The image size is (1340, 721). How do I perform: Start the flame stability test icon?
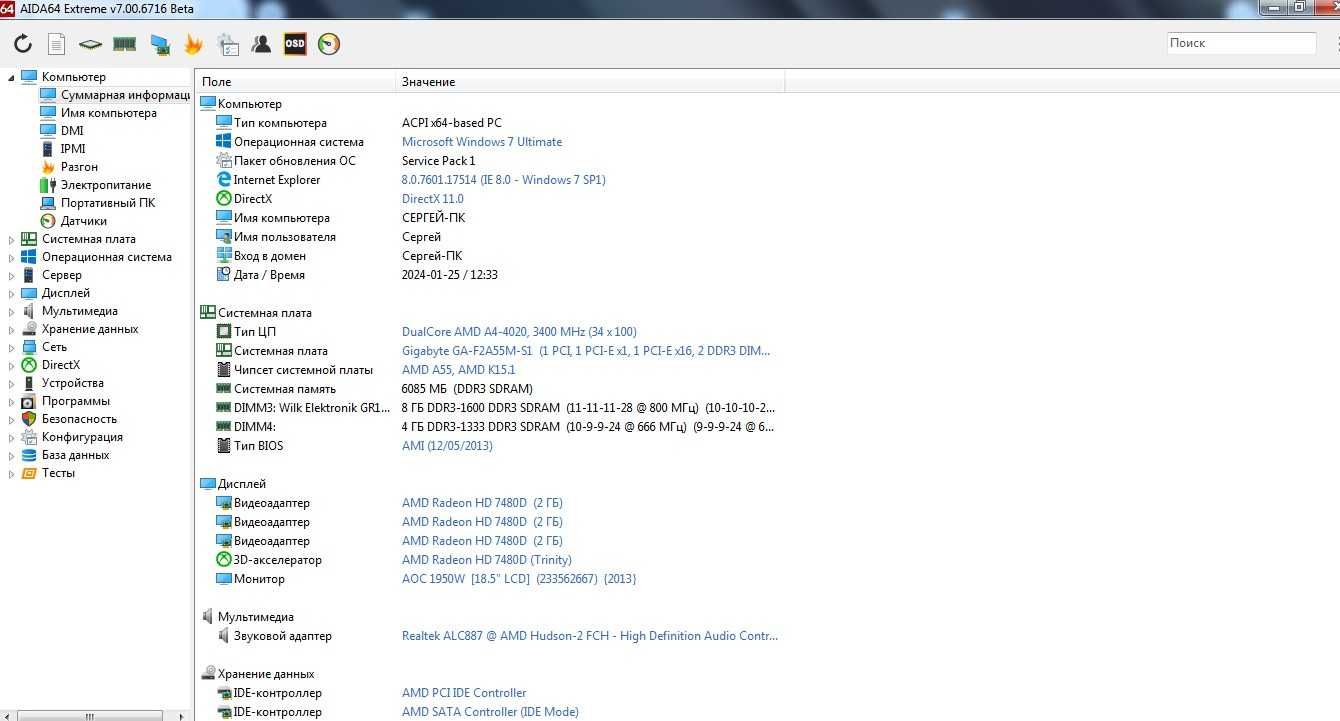(x=193, y=44)
